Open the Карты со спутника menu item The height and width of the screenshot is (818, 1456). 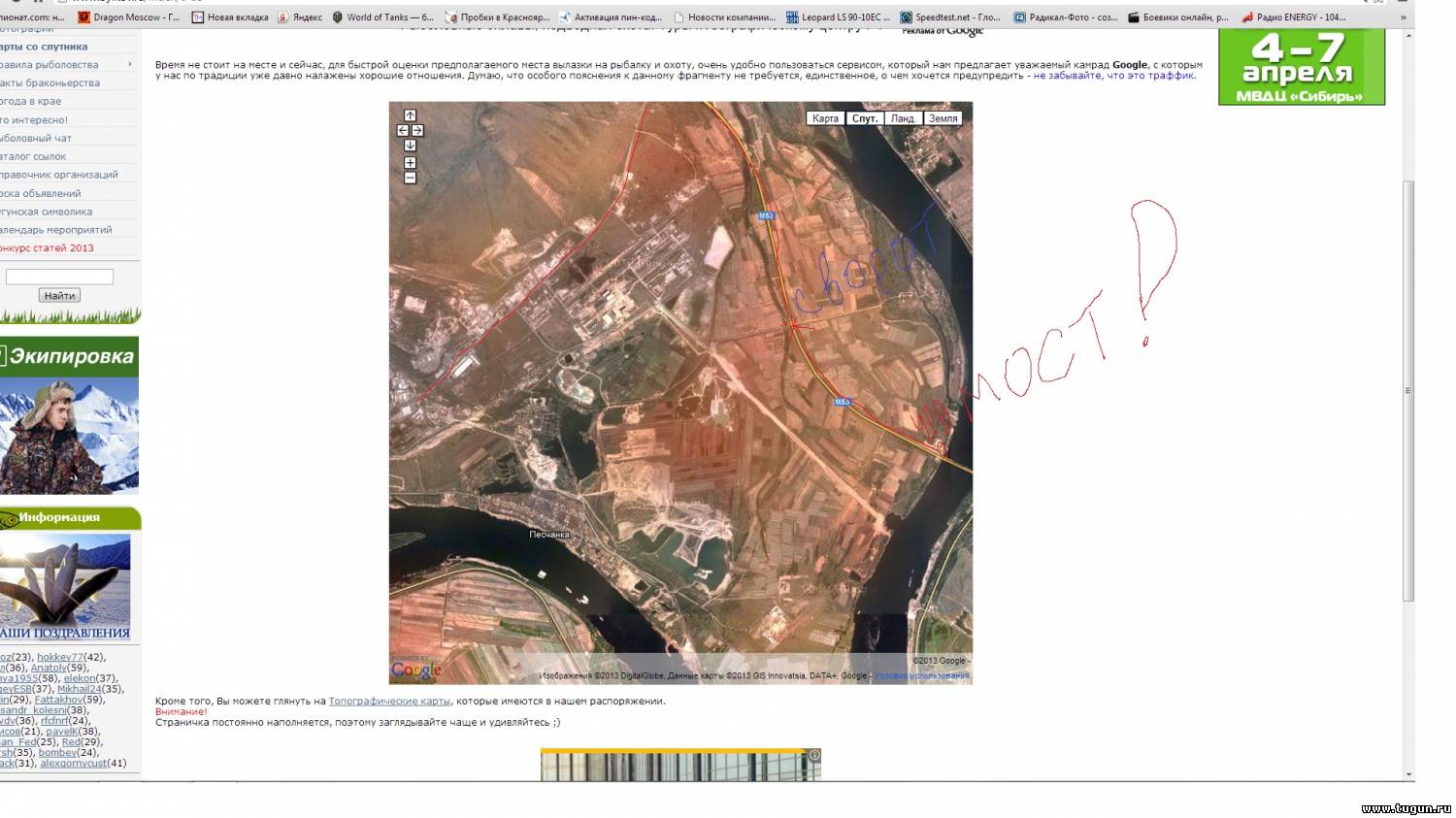tap(44, 47)
